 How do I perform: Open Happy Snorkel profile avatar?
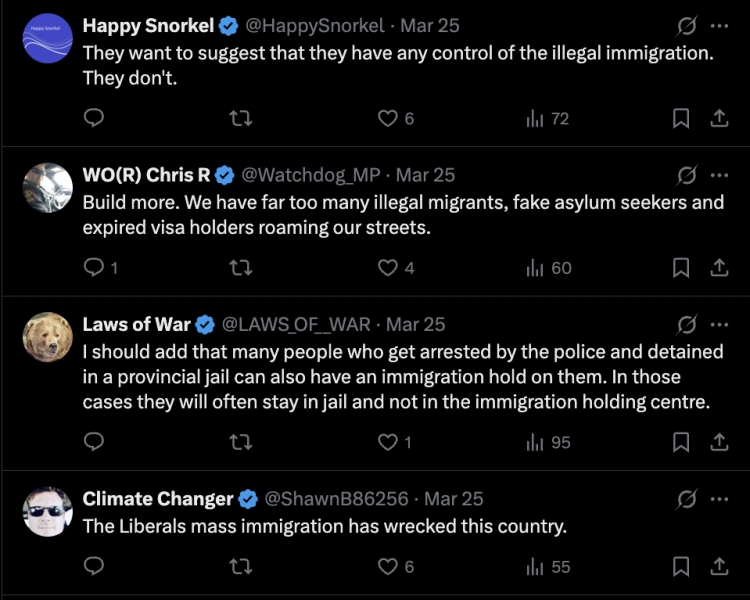pyautogui.click(x=47, y=39)
